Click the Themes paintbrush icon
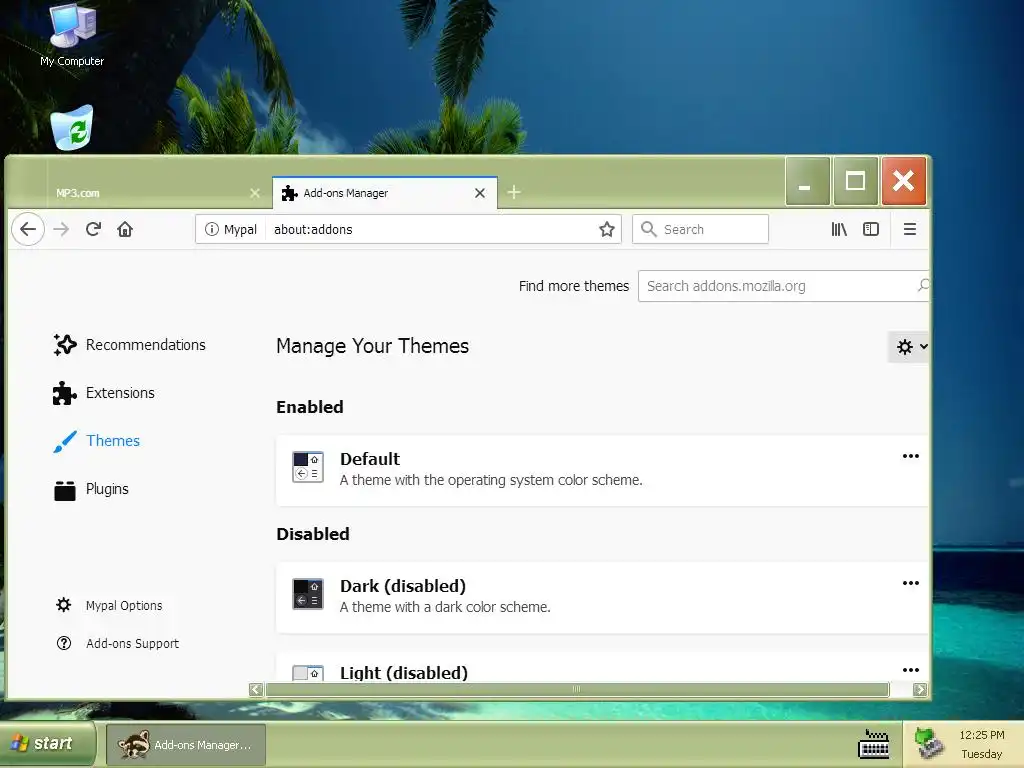Screen dimensions: 1024x768 [65, 441]
